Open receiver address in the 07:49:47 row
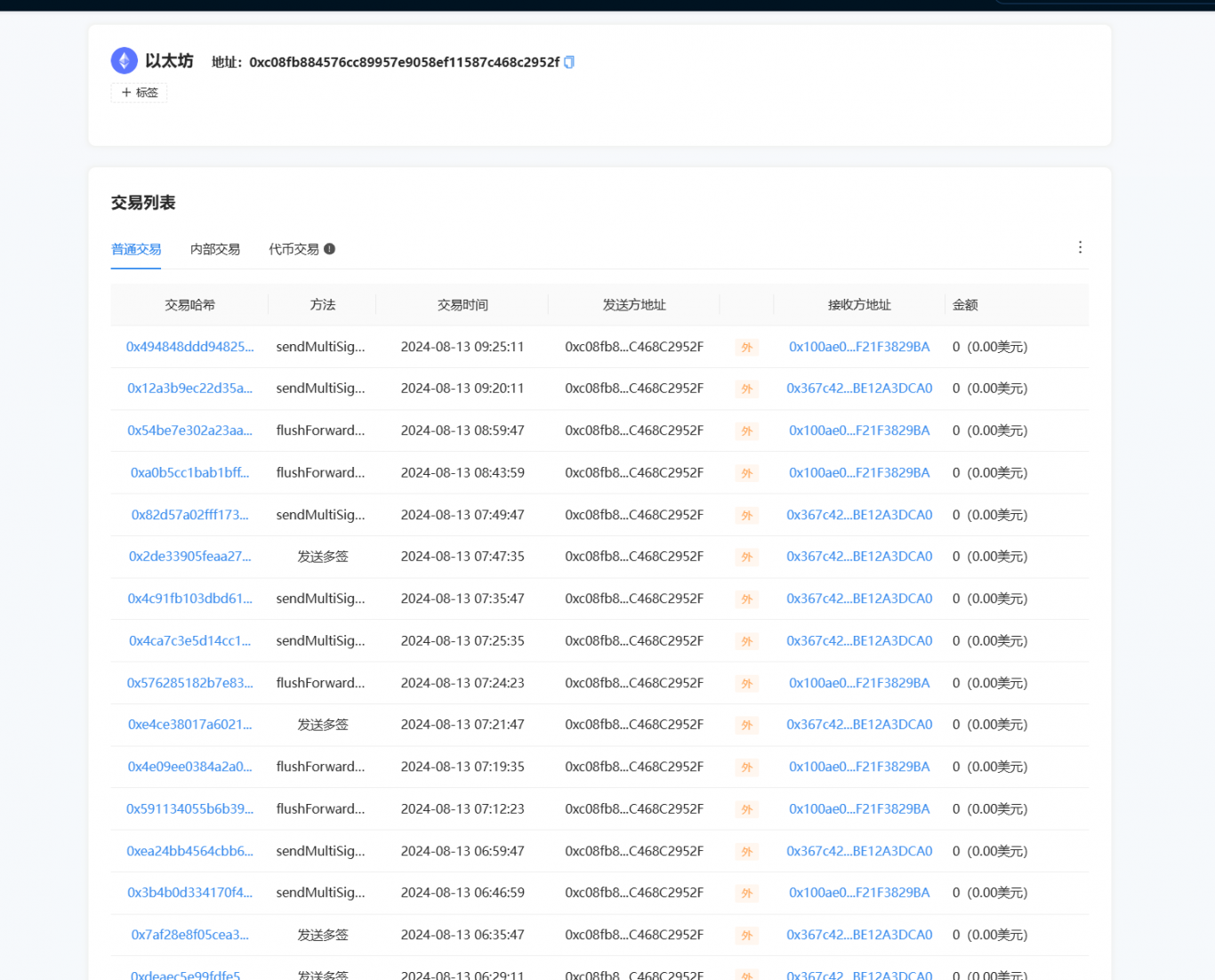Viewport: 1215px width, 980px height. [859, 515]
